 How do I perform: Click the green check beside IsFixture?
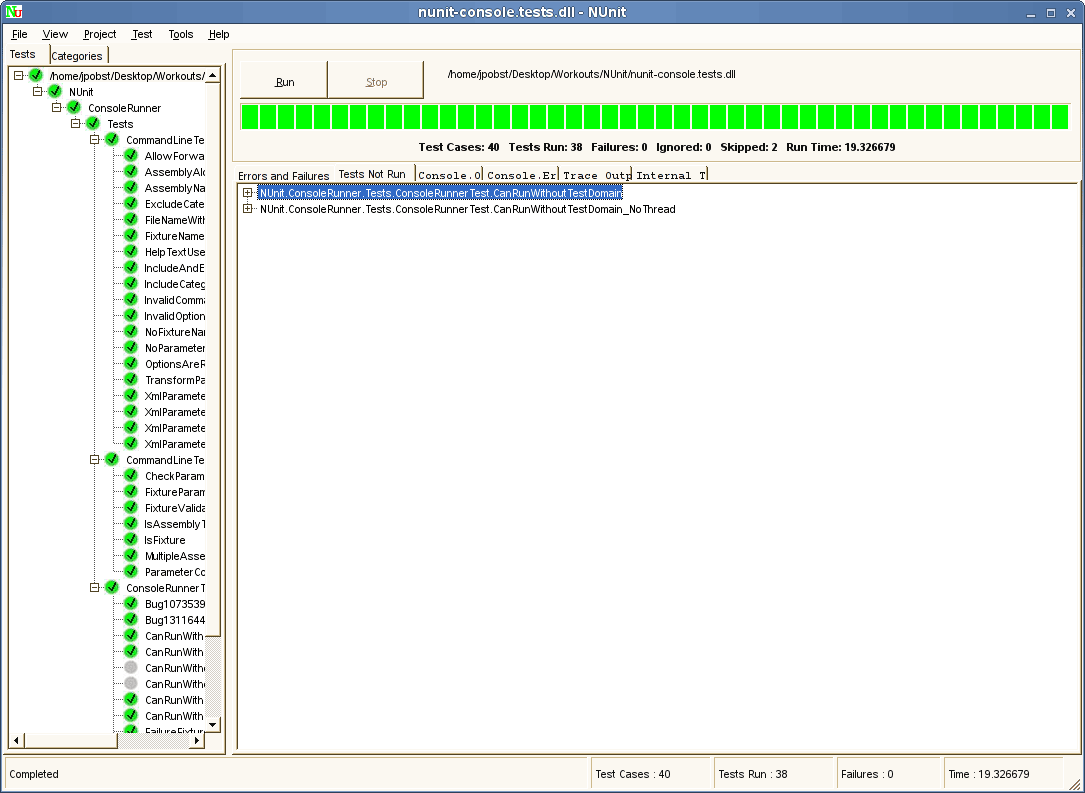click(x=131, y=539)
